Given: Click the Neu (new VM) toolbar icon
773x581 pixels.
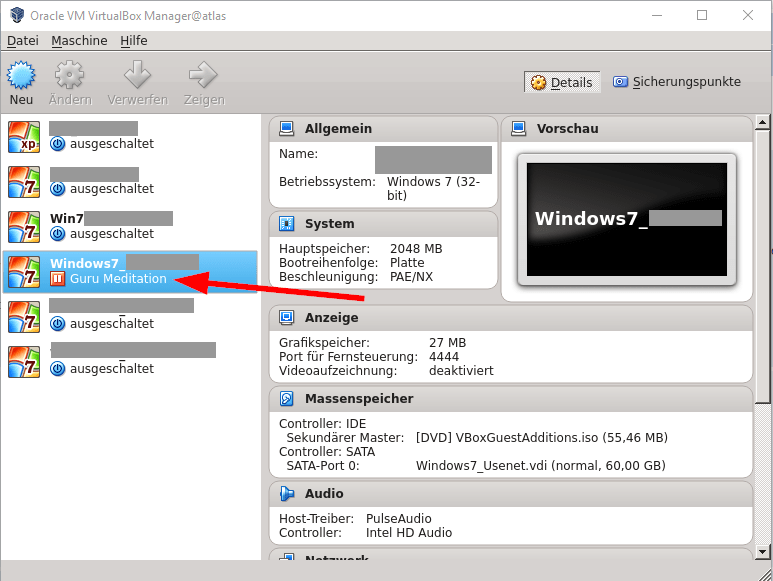Looking at the screenshot, I should (21, 75).
